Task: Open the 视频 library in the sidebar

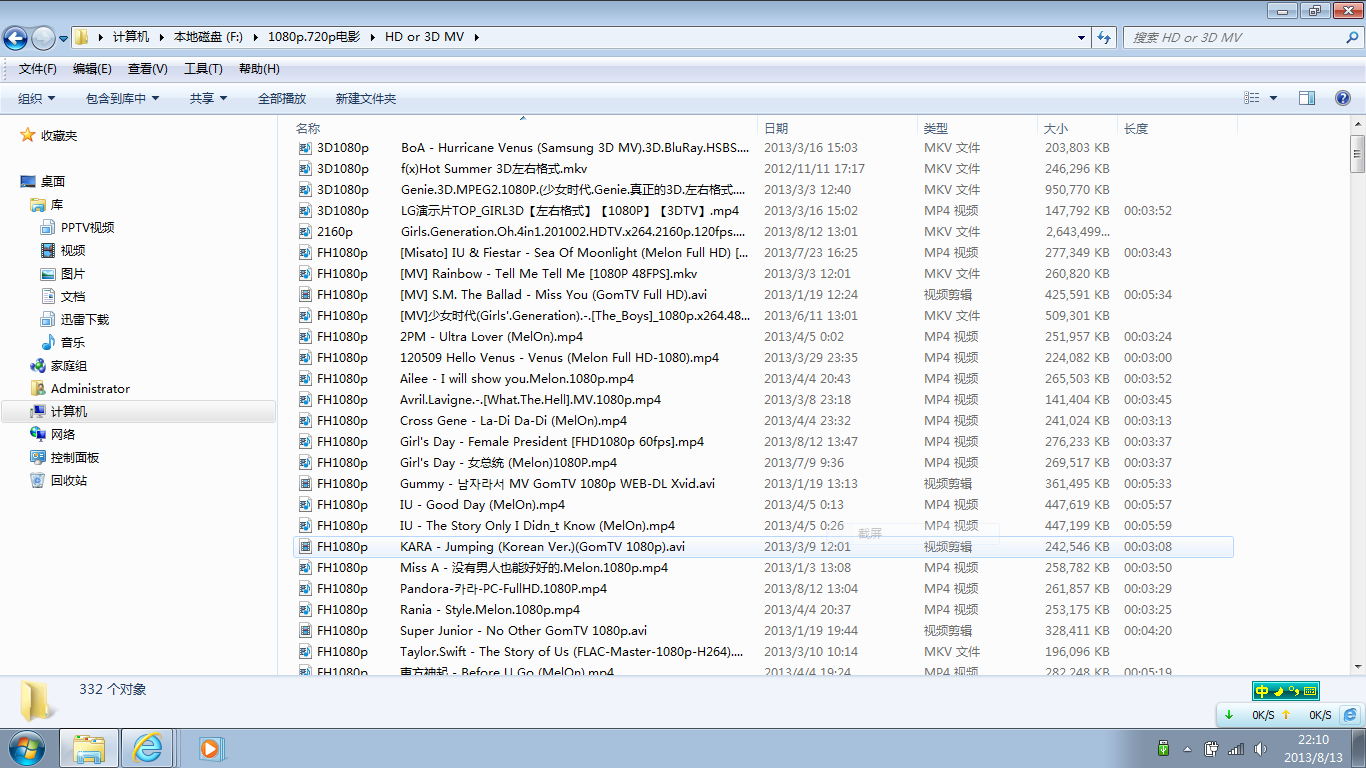Action: pyautogui.click(x=63, y=250)
